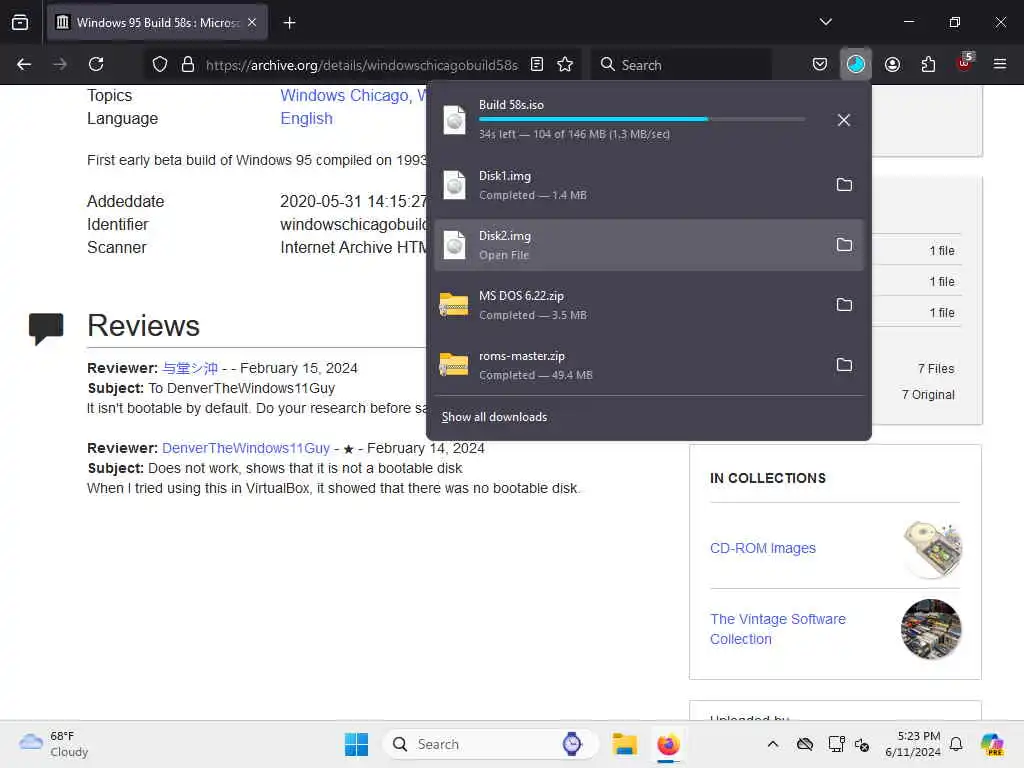Toggle the Downloads panel button
The width and height of the screenshot is (1024, 768).
(x=856, y=64)
